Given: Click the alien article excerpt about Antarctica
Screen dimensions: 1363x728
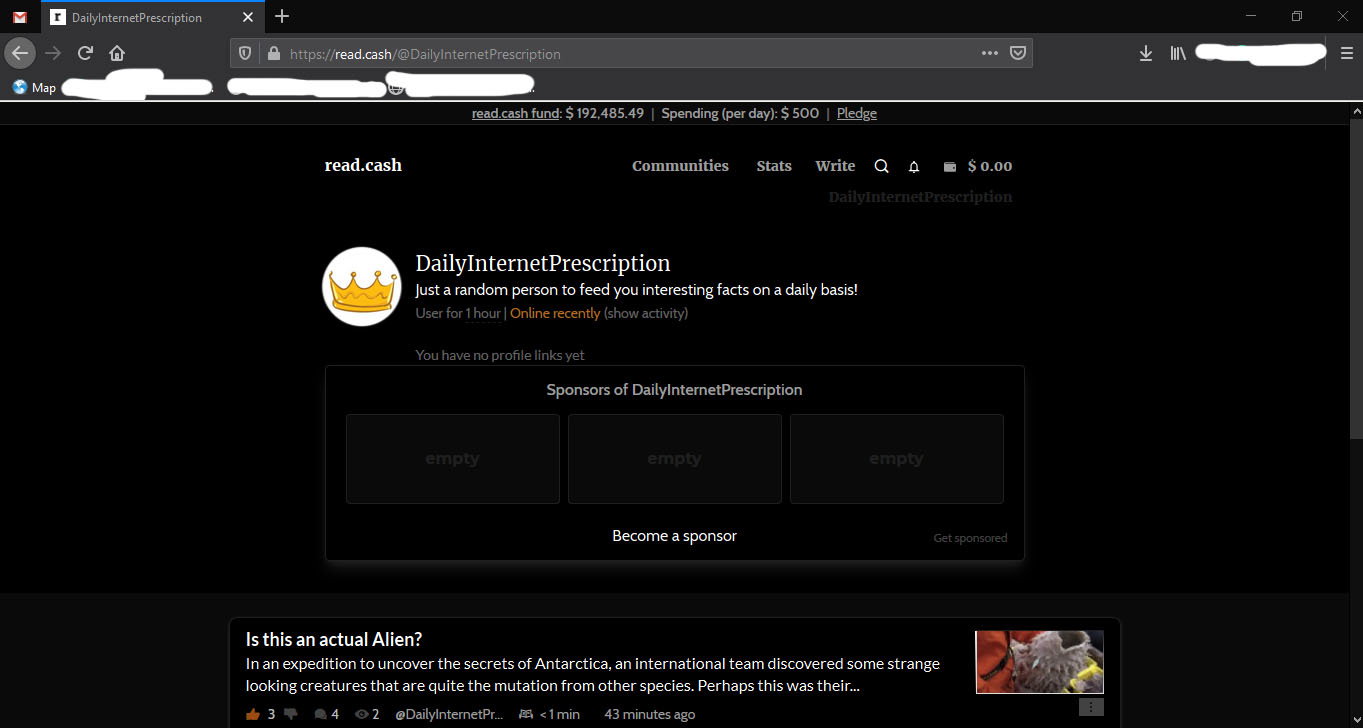Looking at the screenshot, I should coord(593,675).
